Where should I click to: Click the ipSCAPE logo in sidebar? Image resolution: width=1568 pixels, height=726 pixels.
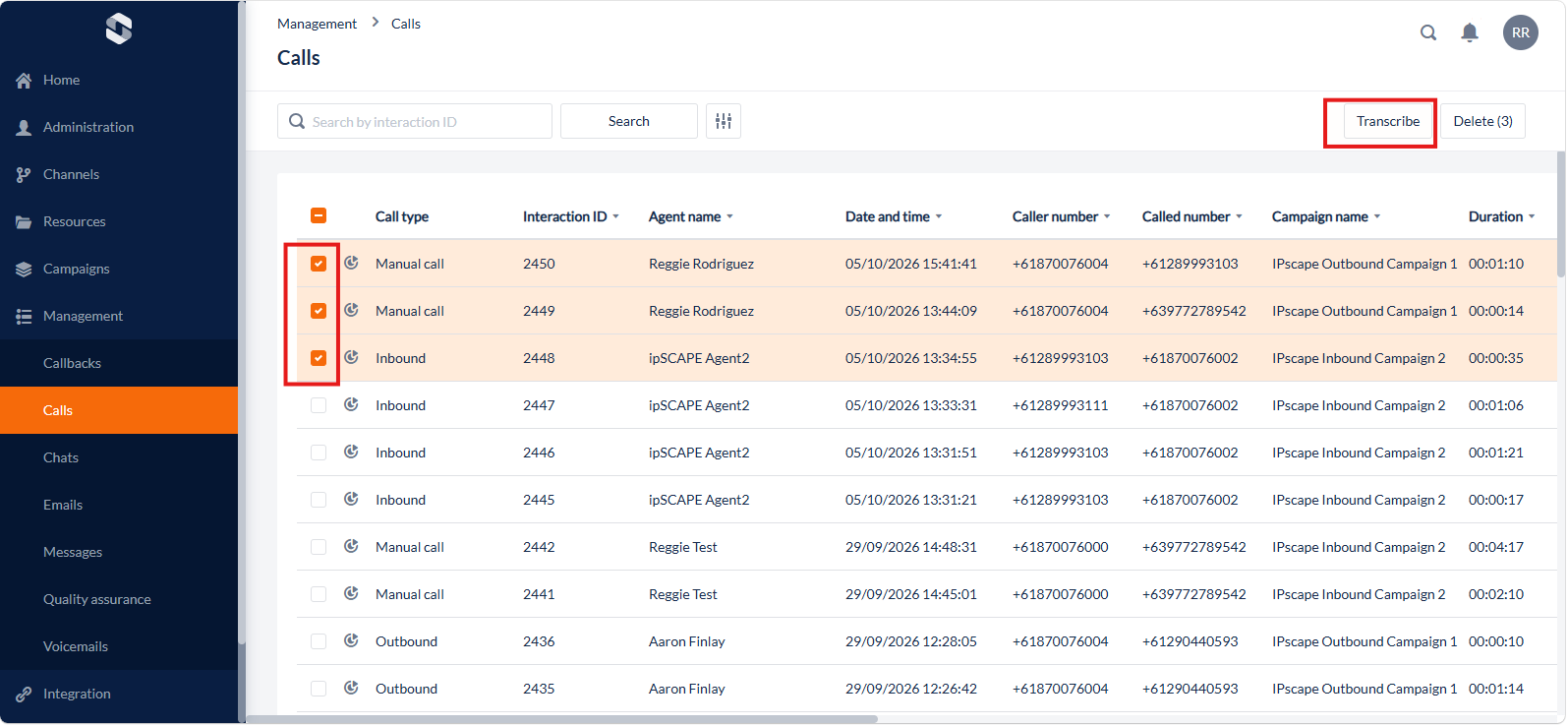pyautogui.click(x=119, y=29)
